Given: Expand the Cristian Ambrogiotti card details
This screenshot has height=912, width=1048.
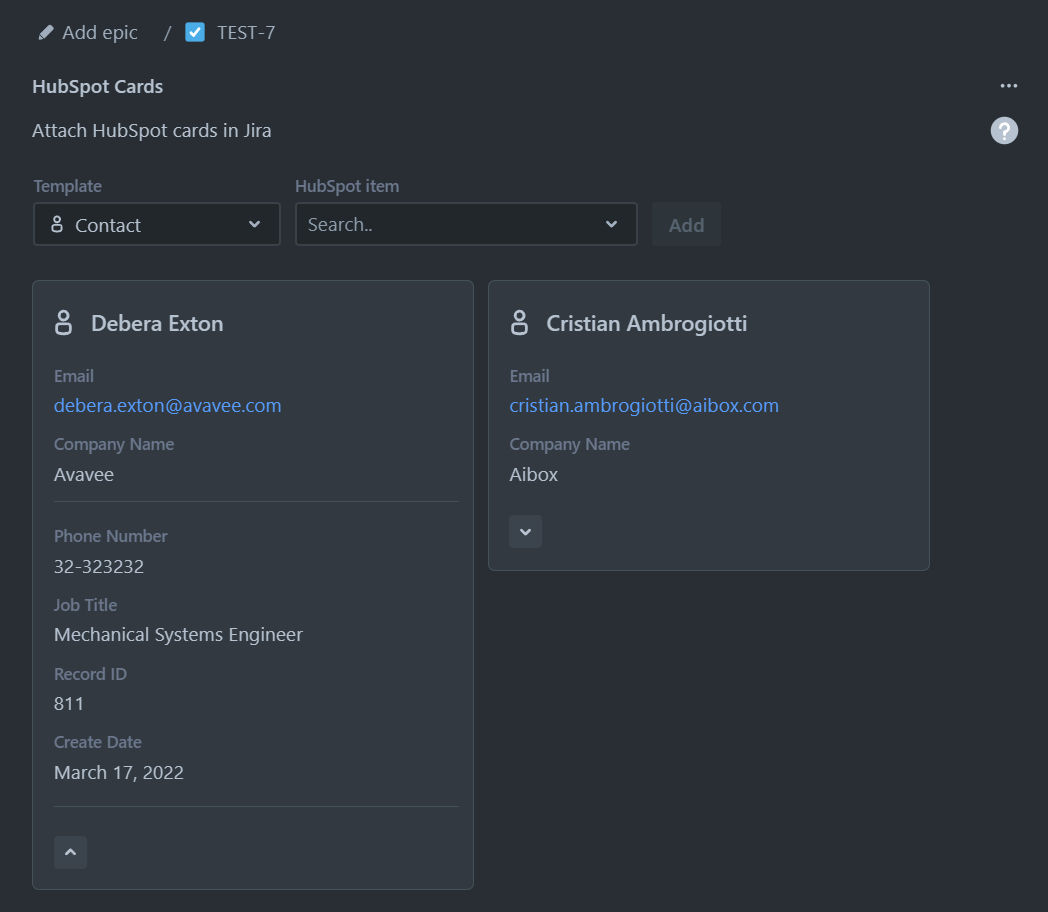Looking at the screenshot, I should (x=525, y=532).
